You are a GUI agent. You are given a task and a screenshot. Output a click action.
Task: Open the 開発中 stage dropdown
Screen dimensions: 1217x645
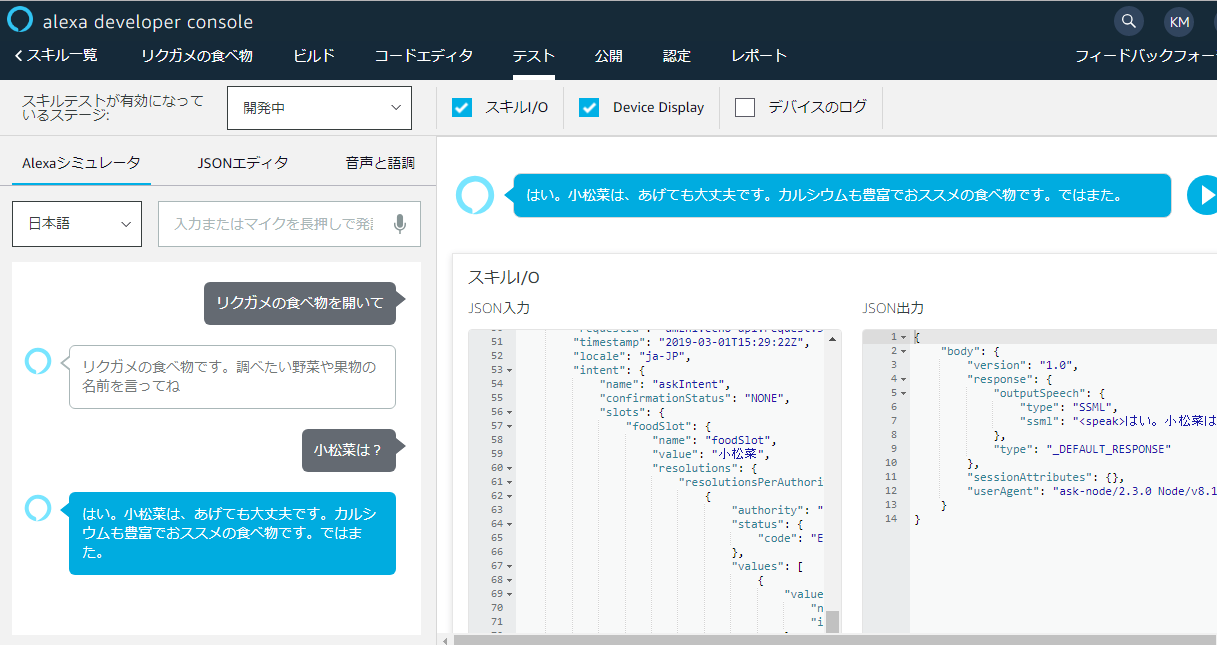click(319, 108)
